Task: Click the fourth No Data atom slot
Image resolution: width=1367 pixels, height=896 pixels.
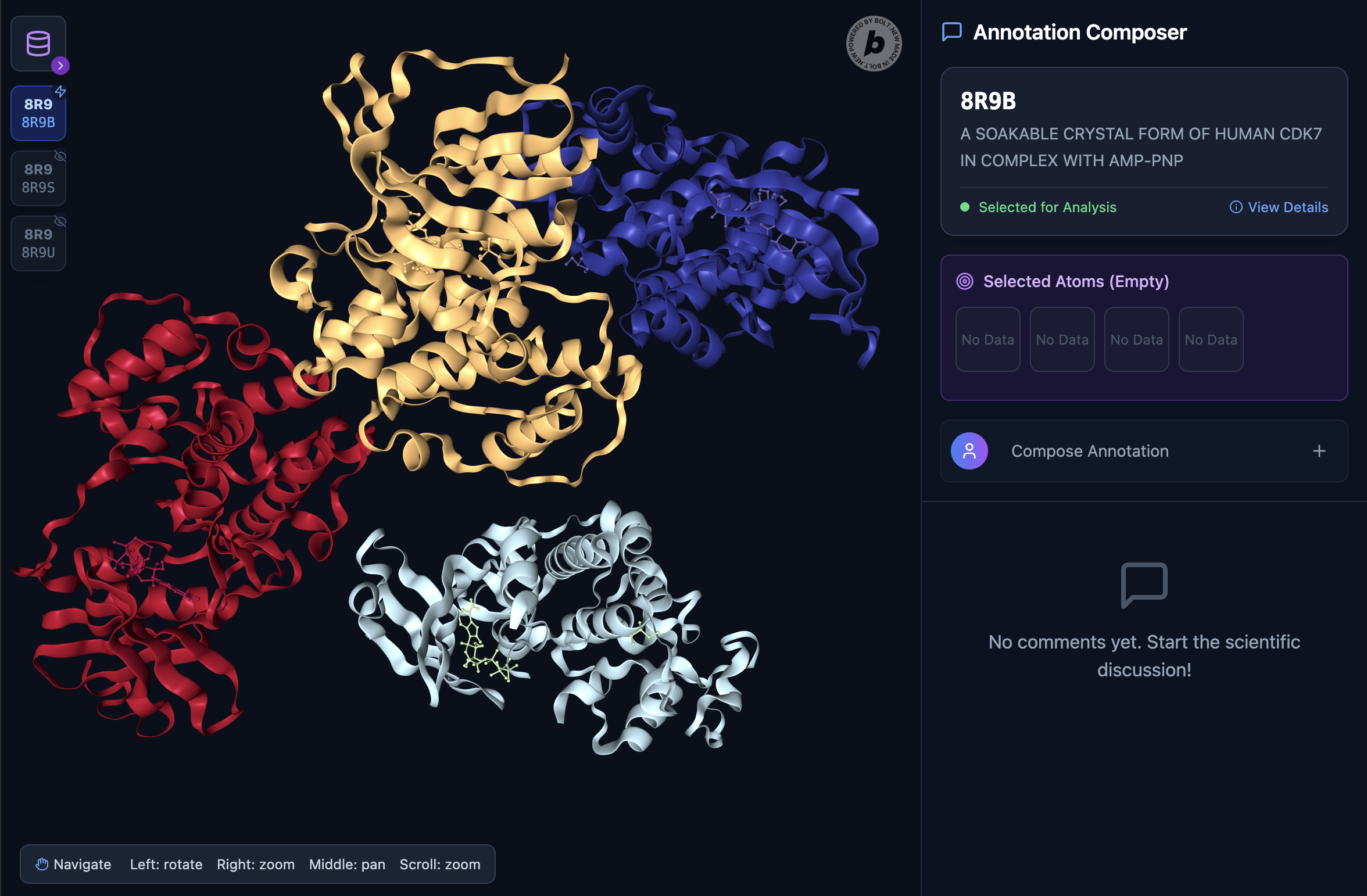Action: pyautogui.click(x=1211, y=339)
